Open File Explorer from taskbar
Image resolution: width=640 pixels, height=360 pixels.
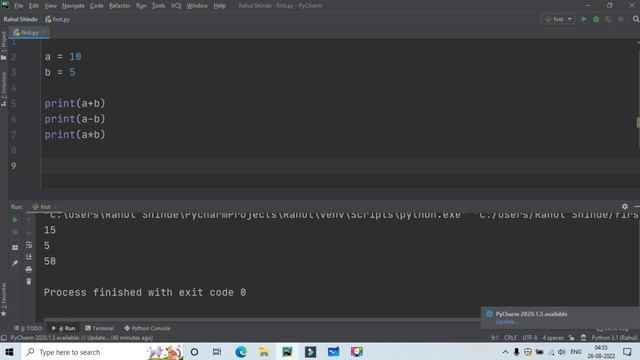(x=264, y=352)
